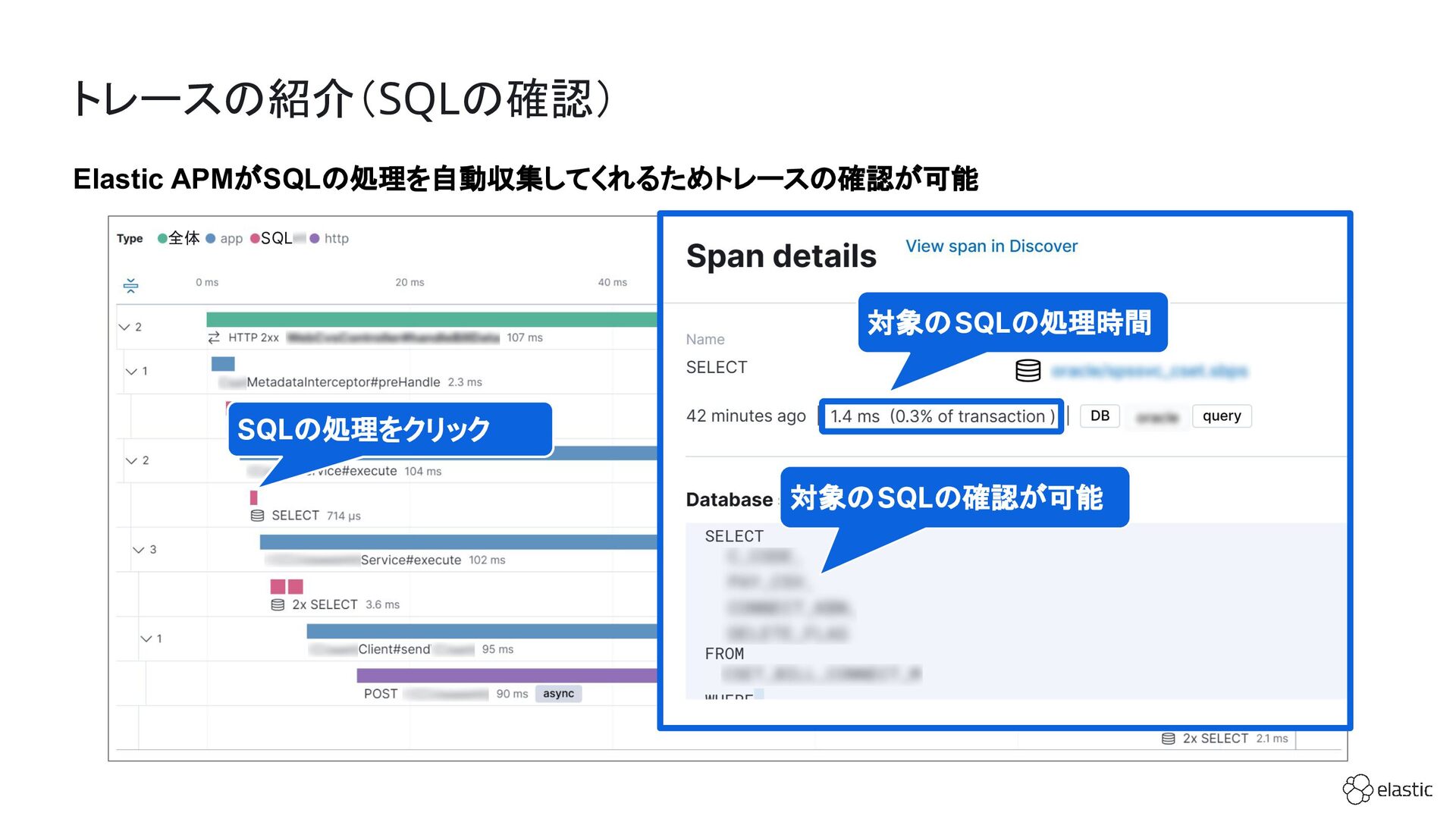Collapse the Service#execute 102 ms chevron
Image resolution: width=1456 pixels, height=819 pixels.
[138, 550]
